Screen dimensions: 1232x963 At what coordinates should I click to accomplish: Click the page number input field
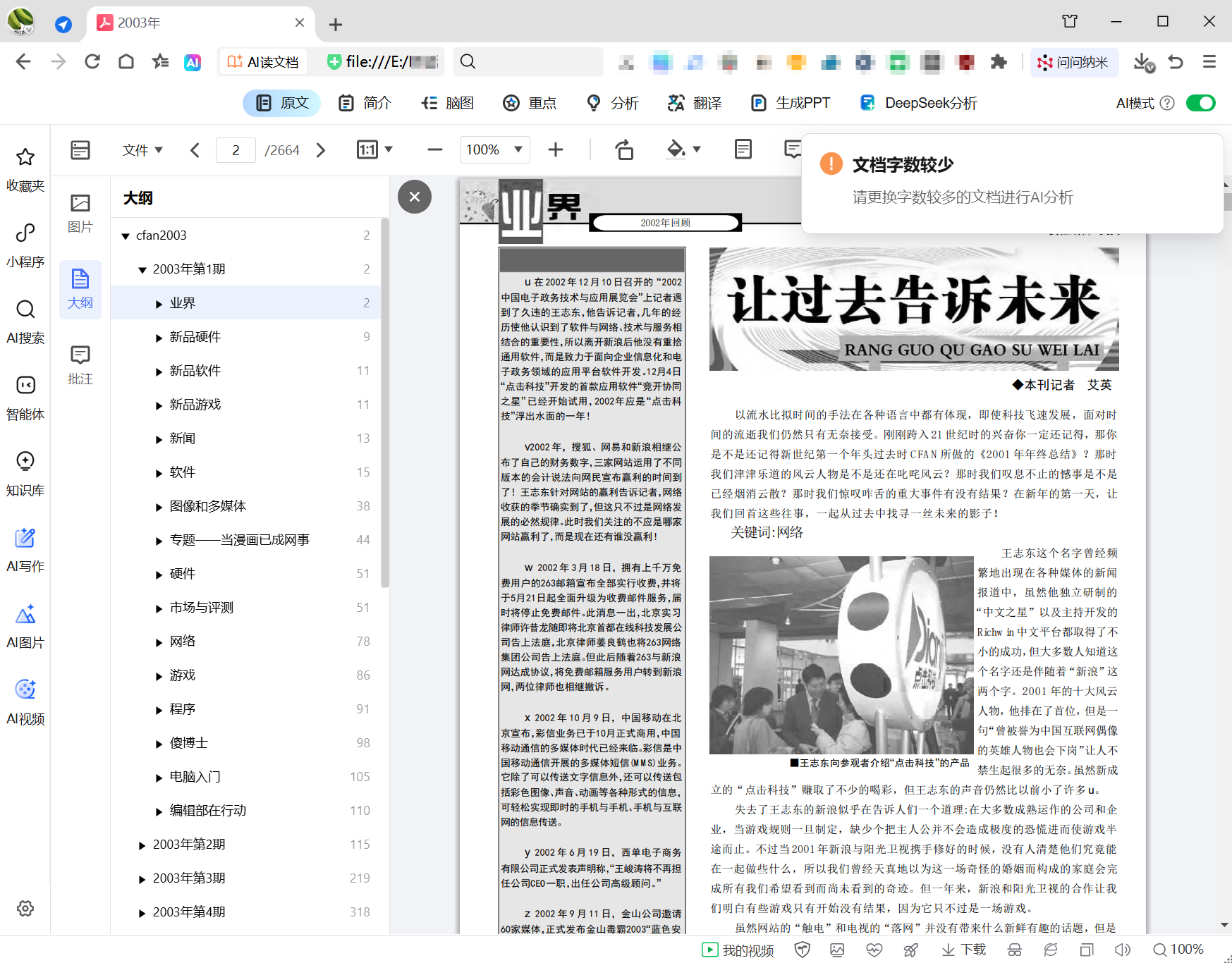pos(236,149)
